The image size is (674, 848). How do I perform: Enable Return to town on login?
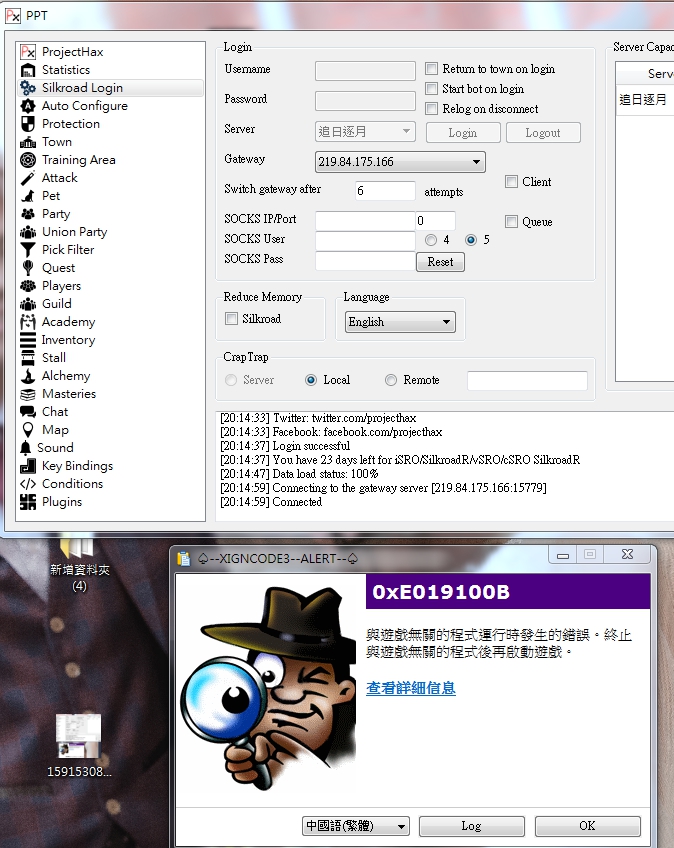(432, 69)
